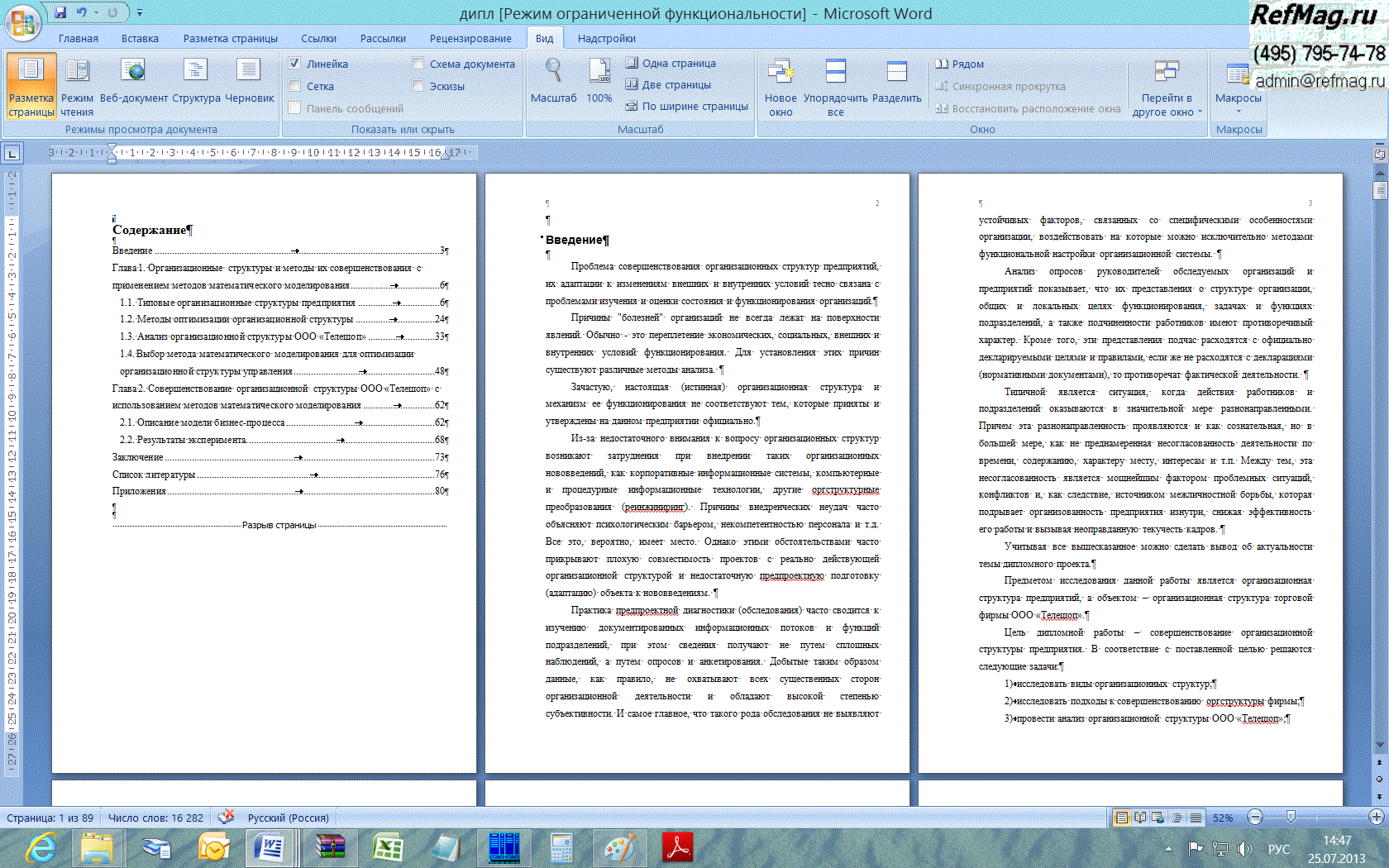The image size is (1389, 868).
Task: Click the Save icon in quick access toolbar
Action: (60, 12)
